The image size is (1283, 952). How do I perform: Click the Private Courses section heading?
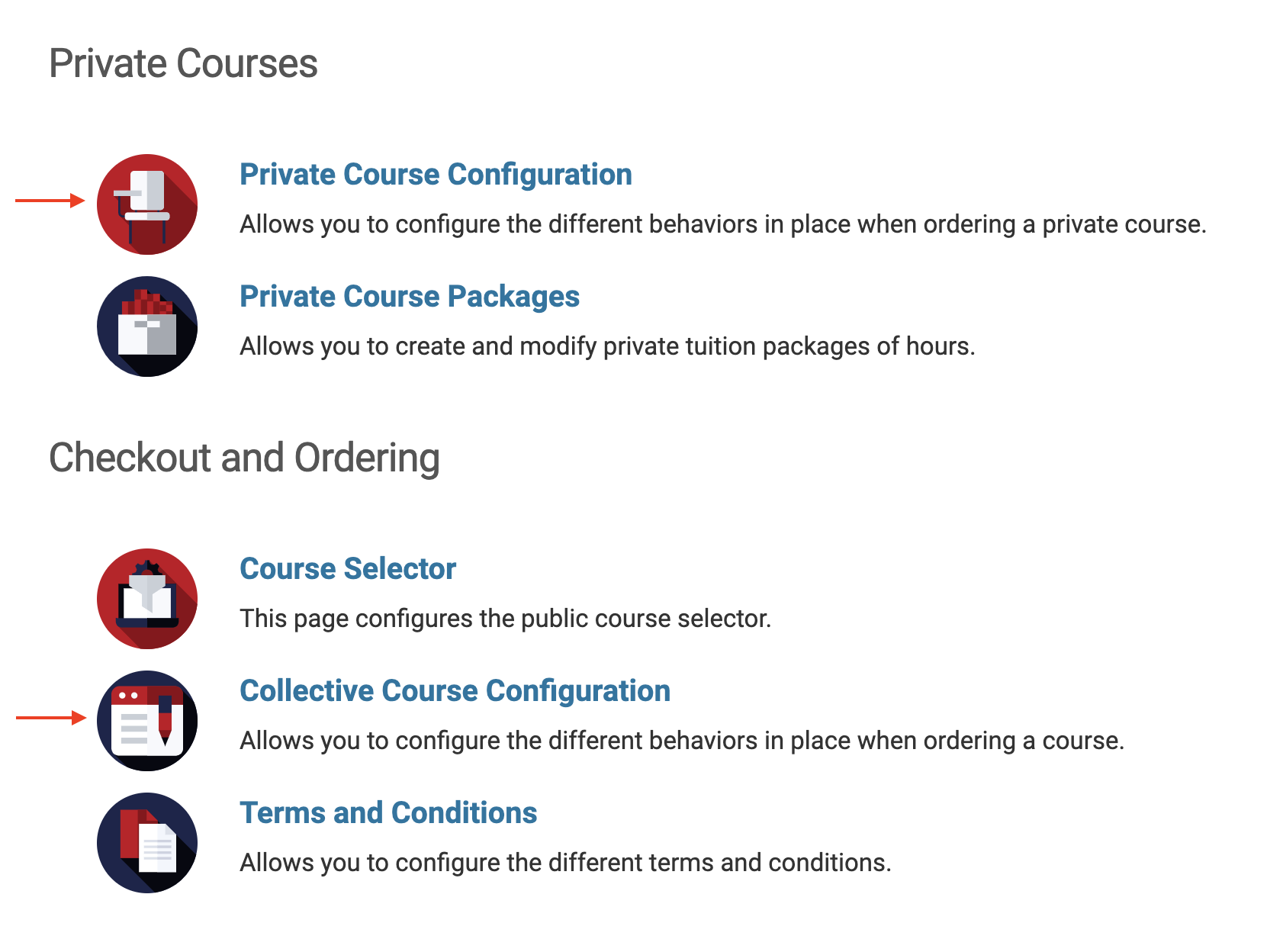tap(183, 63)
